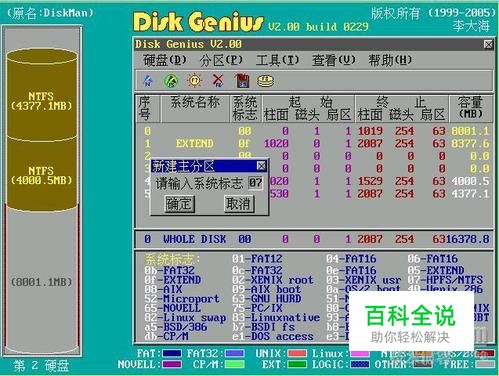The image size is (499, 376).
Task: Click the 第 2 硬盘 disk label
Action: (41, 366)
